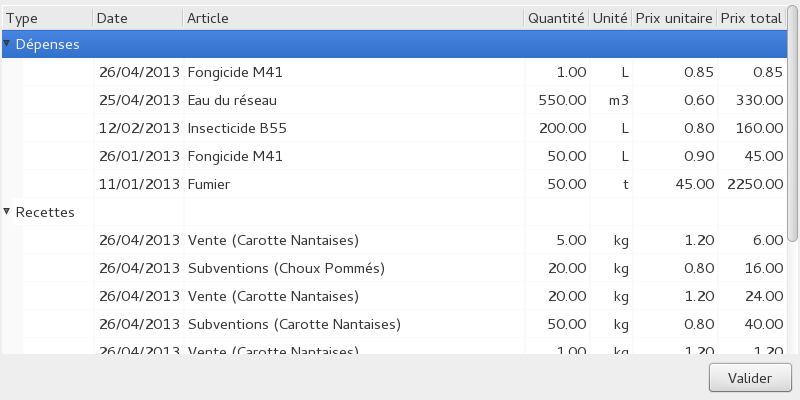The width and height of the screenshot is (800, 400).
Task: Click the vertical scrollbar thumb
Action: (x=793, y=123)
